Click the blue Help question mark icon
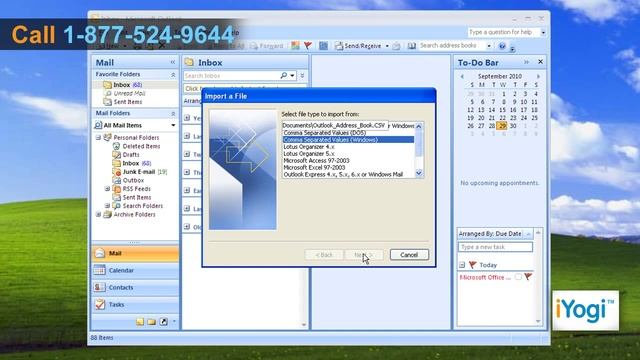 click(502, 46)
